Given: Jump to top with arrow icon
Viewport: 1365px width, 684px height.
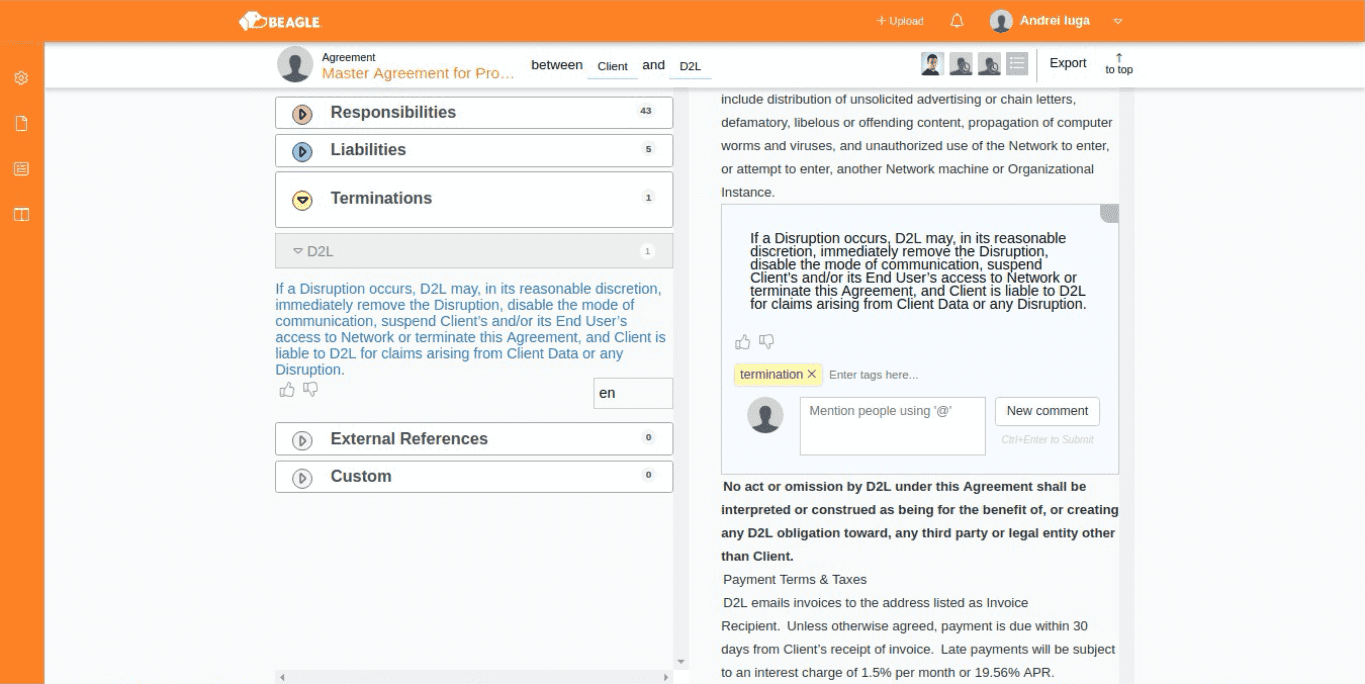Looking at the screenshot, I should 1119,64.
